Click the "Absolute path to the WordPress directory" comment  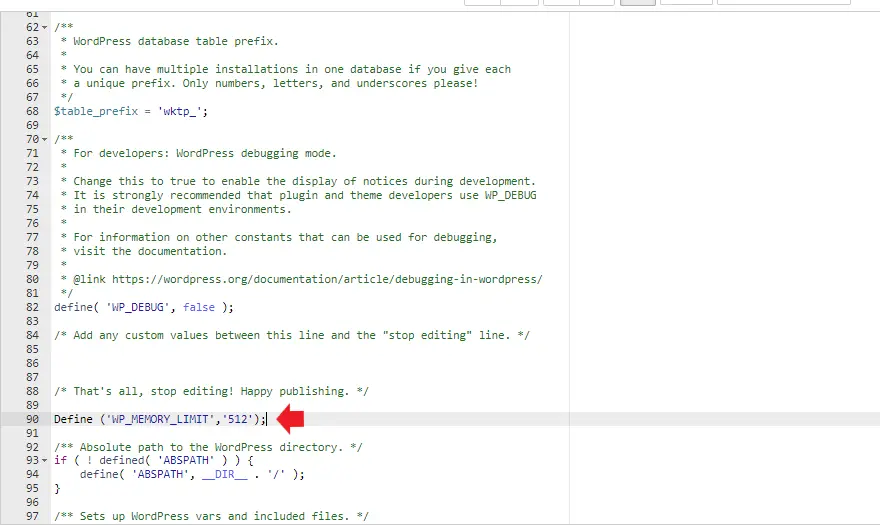click(208, 446)
